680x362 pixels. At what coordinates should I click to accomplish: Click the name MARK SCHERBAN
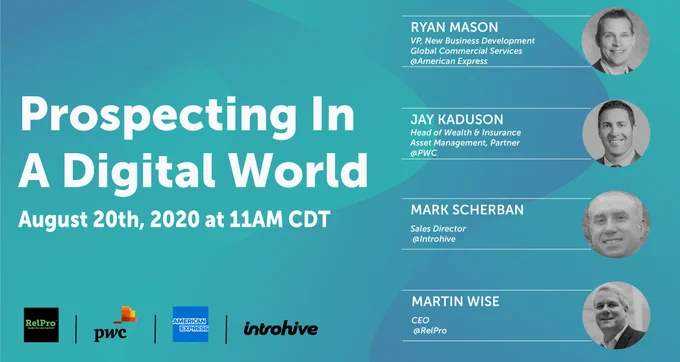point(467,210)
